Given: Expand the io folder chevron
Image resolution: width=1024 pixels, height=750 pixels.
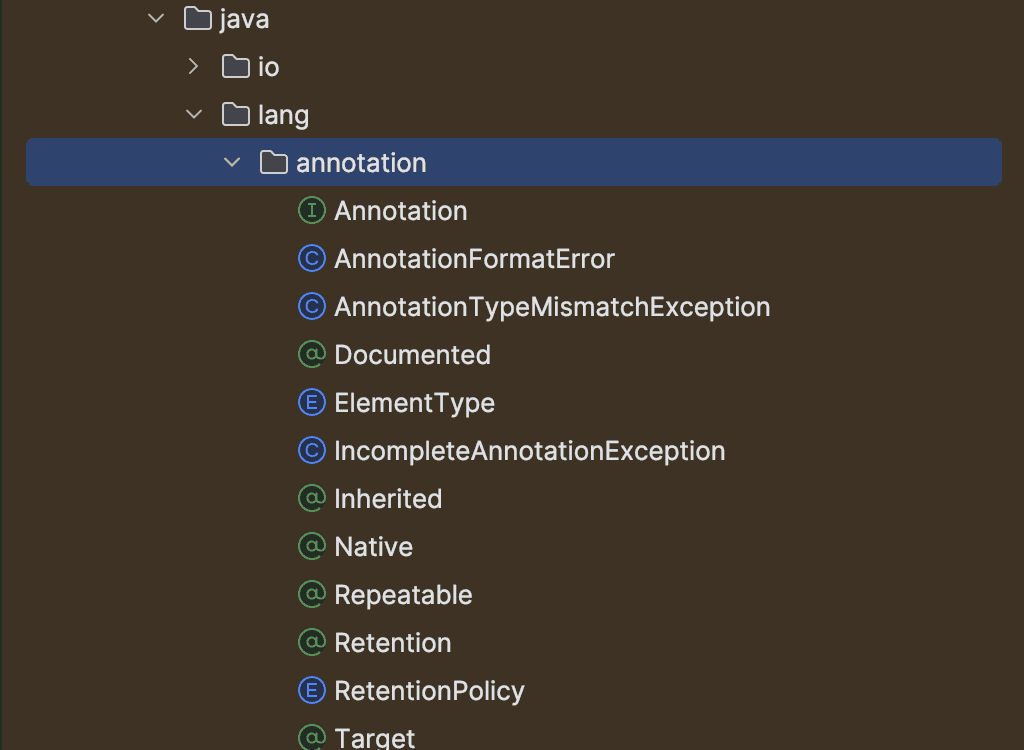Looking at the screenshot, I should pos(193,66).
